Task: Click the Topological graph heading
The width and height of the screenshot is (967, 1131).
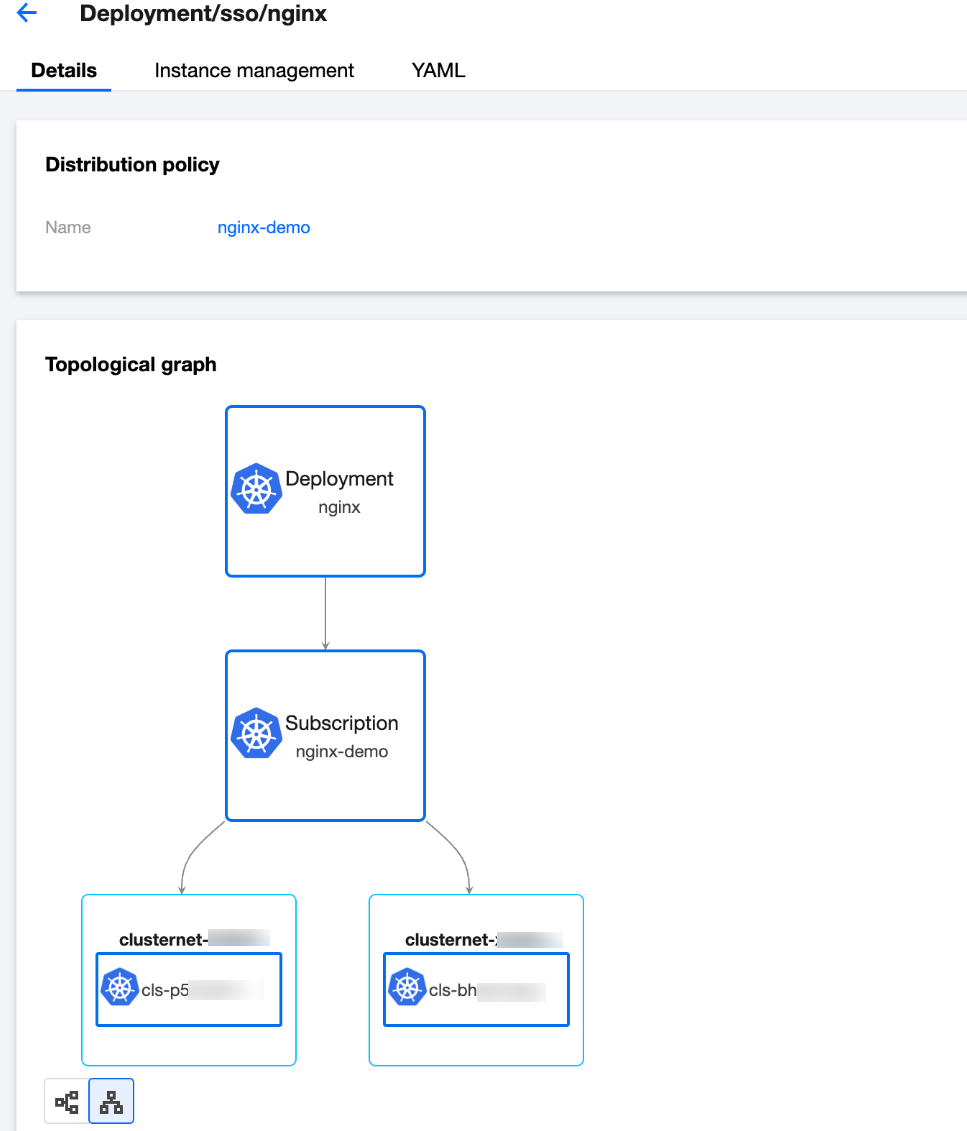Action: click(x=131, y=365)
